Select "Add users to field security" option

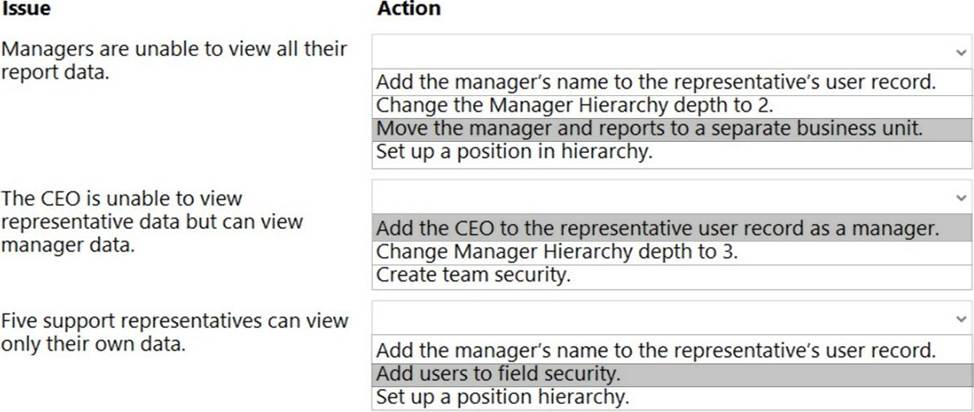pyautogui.click(x=498, y=374)
